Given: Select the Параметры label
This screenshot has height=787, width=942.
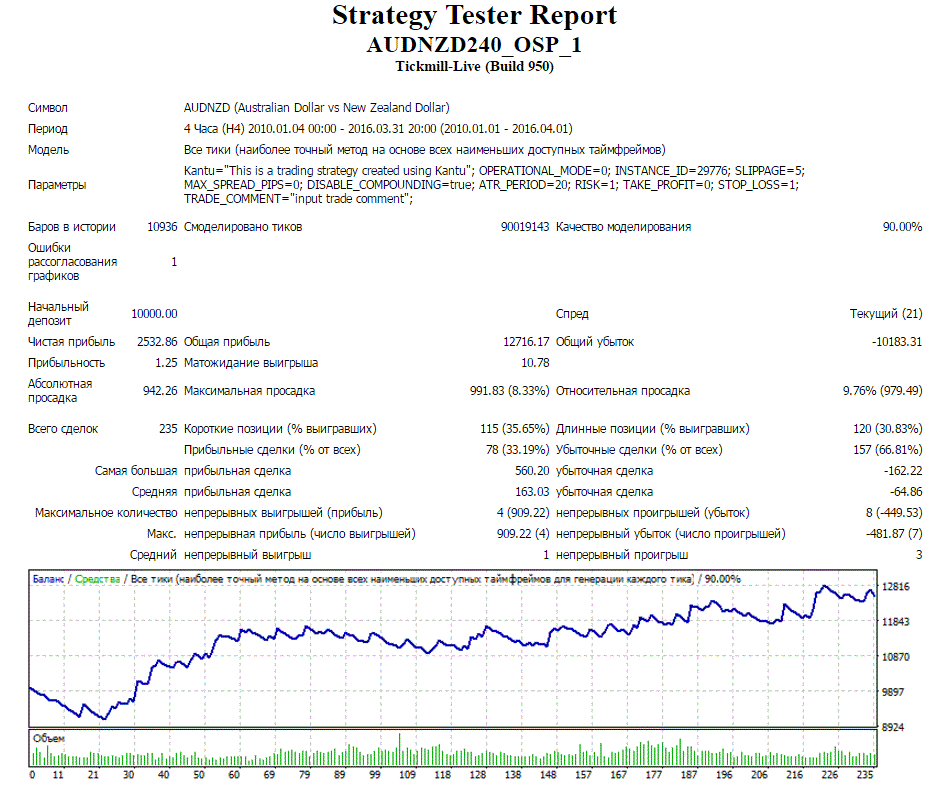Looking at the screenshot, I should (57, 184).
